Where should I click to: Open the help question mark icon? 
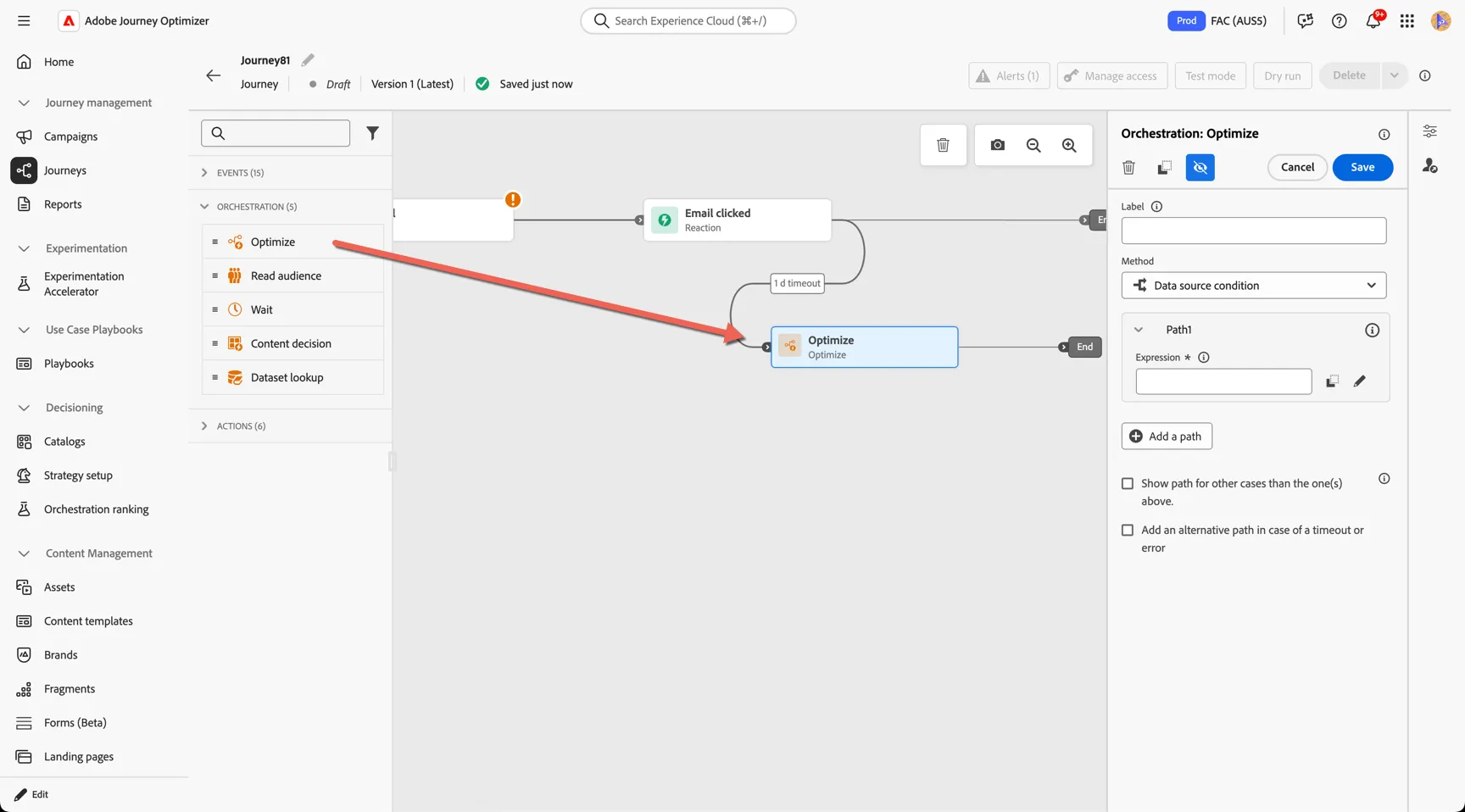(x=1339, y=20)
